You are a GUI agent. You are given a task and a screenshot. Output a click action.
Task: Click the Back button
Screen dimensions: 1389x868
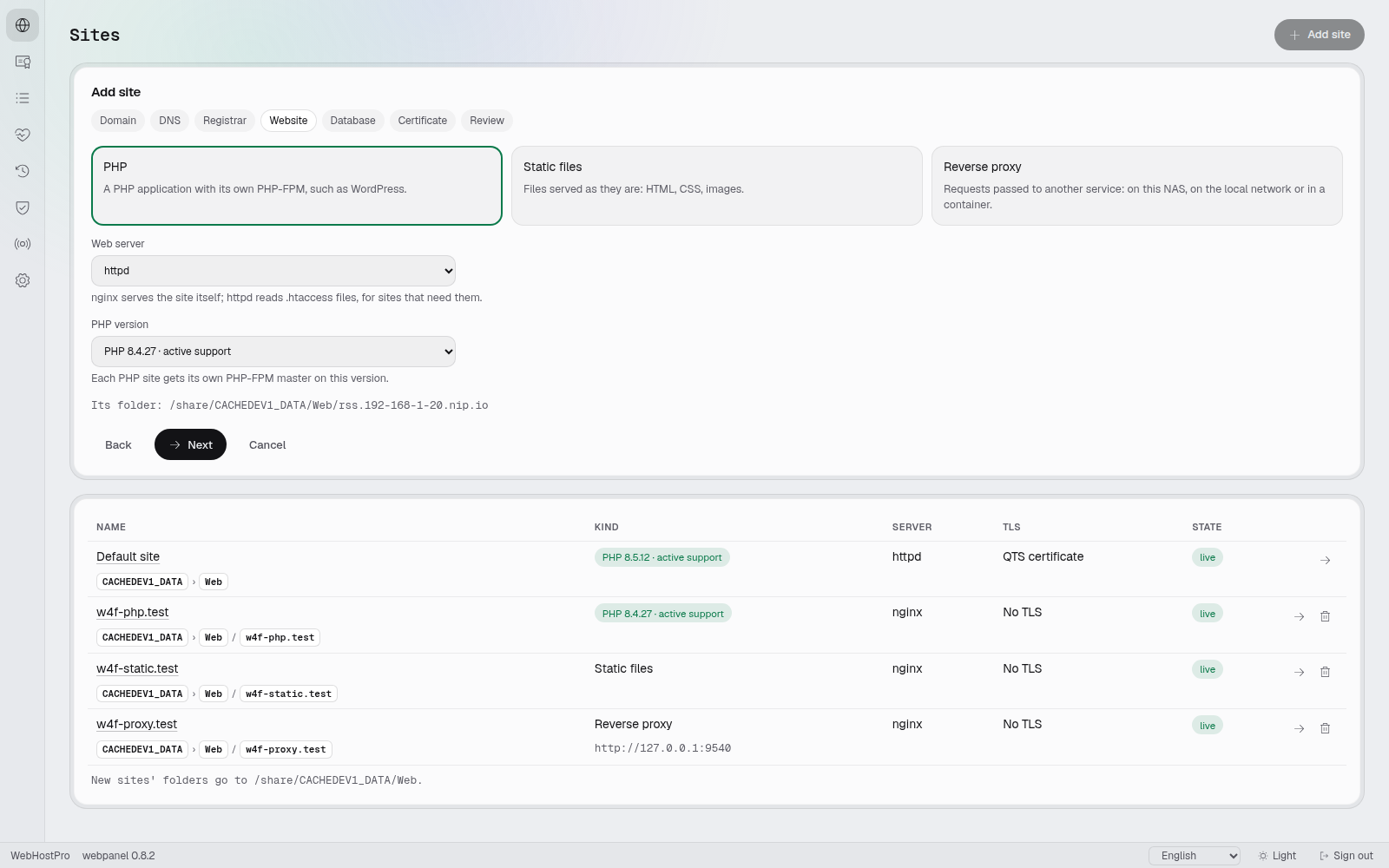tap(118, 444)
